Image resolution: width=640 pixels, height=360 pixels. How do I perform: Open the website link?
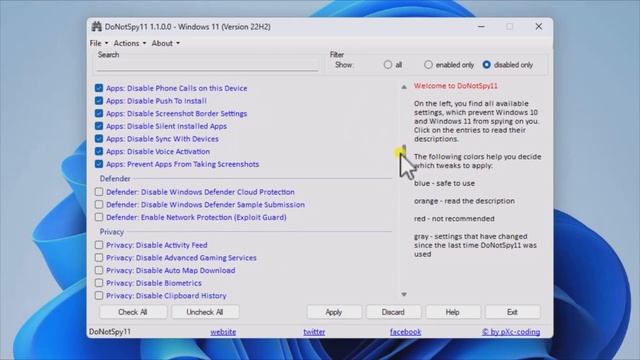223,332
